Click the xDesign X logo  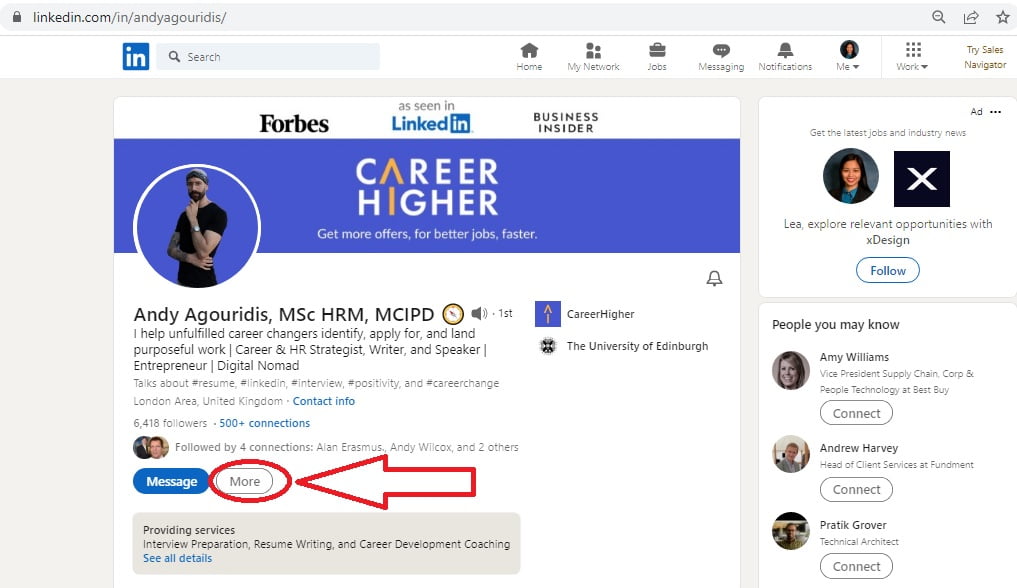922,179
